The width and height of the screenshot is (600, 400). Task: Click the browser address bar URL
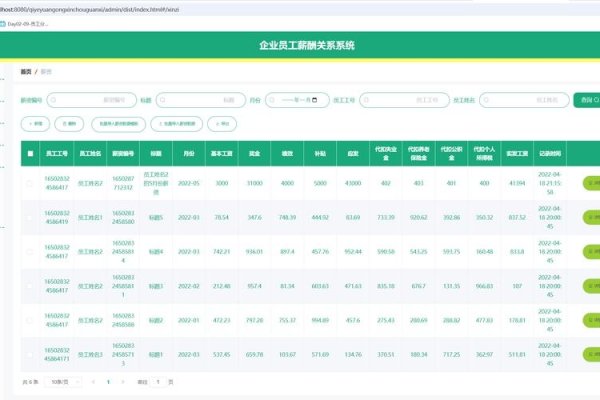(x=90, y=9)
